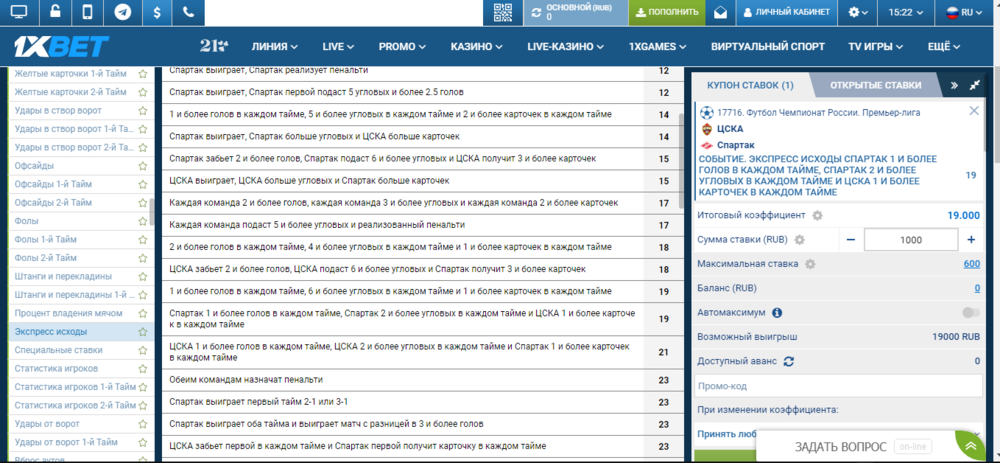The width and height of the screenshot is (1000, 463).
Task: Open ВИРТУАЛЬНЫЙ СПОРТ menu item
Action: [x=768, y=47]
